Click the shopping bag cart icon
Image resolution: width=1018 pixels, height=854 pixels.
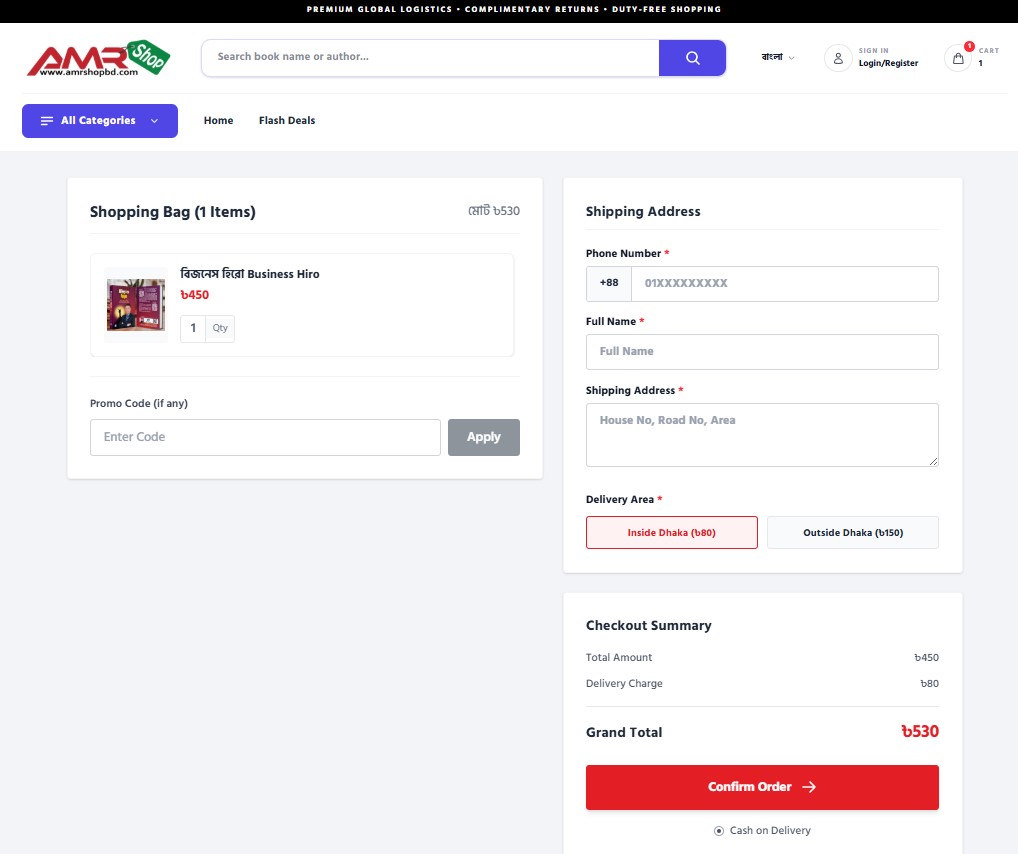(958, 58)
